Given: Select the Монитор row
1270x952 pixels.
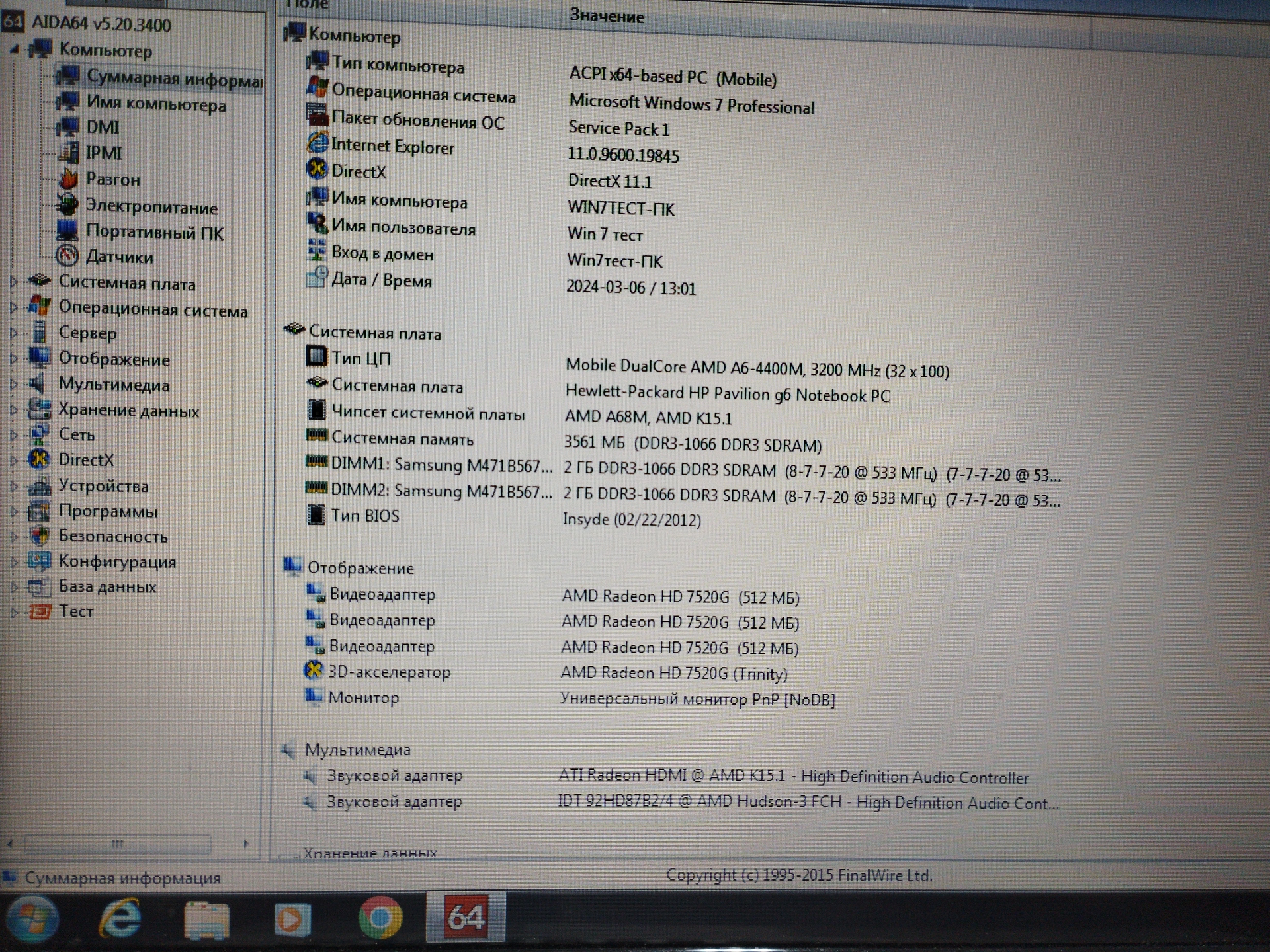Looking at the screenshot, I should [570, 698].
